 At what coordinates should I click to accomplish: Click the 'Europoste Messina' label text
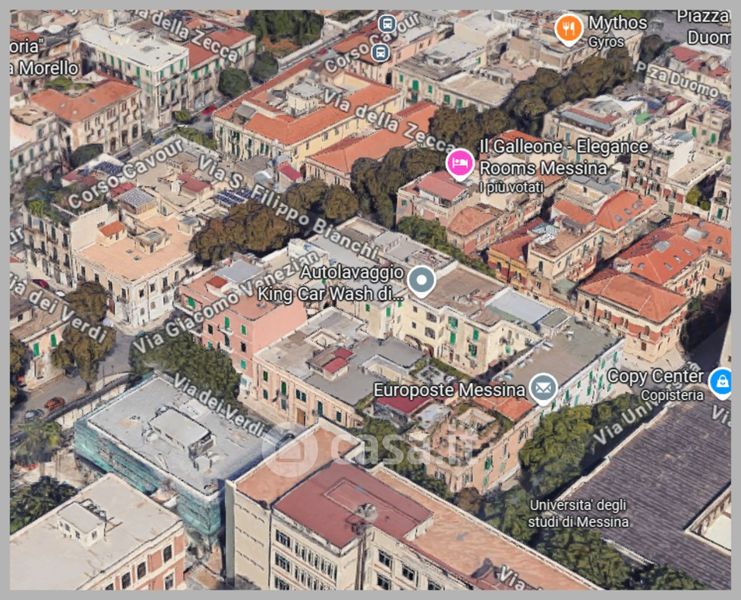coord(449,390)
